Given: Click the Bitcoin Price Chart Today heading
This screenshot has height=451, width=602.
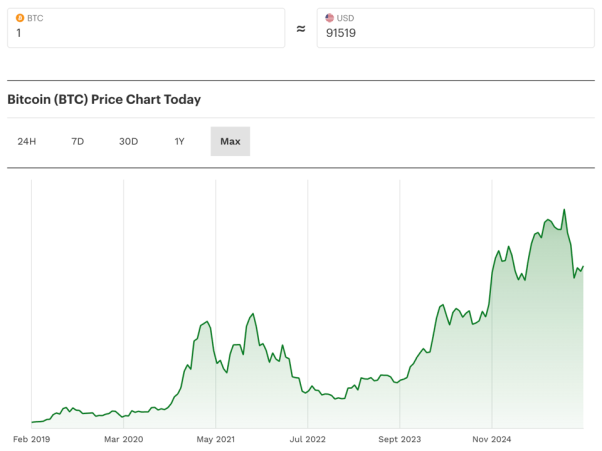Looking at the screenshot, I should (104, 100).
